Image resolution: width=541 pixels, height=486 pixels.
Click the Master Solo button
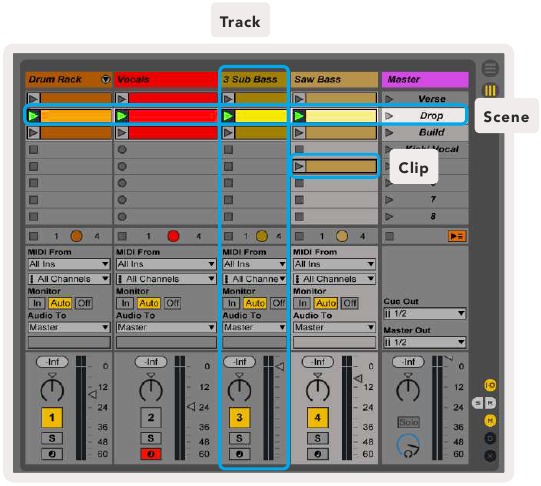[409, 422]
